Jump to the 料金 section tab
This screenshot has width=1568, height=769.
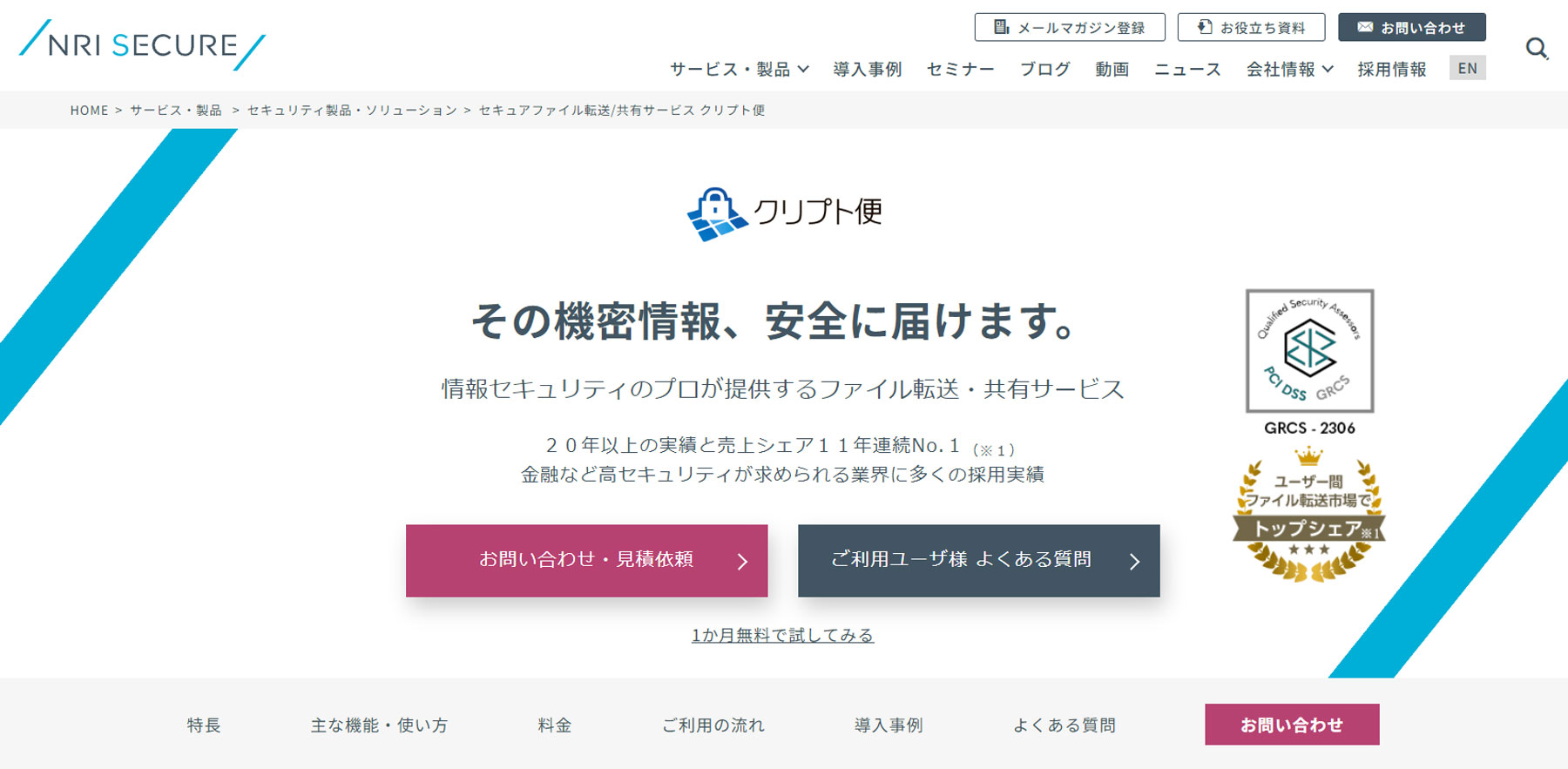coord(555,725)
